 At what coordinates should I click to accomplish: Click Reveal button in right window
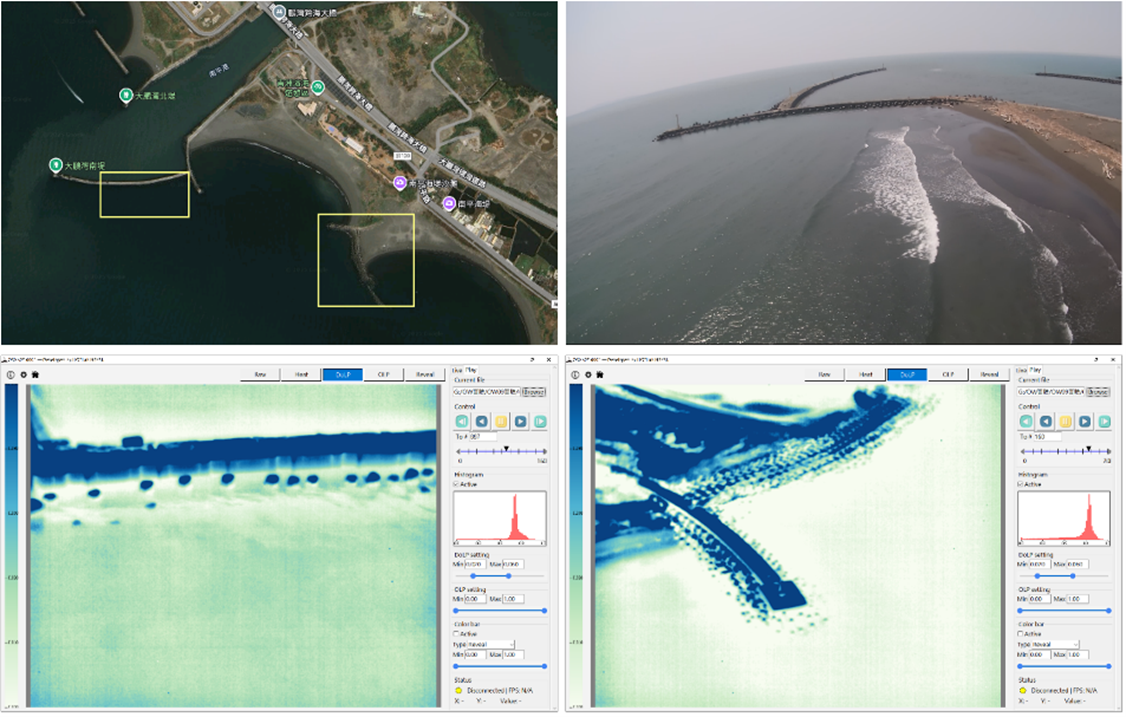989,375
